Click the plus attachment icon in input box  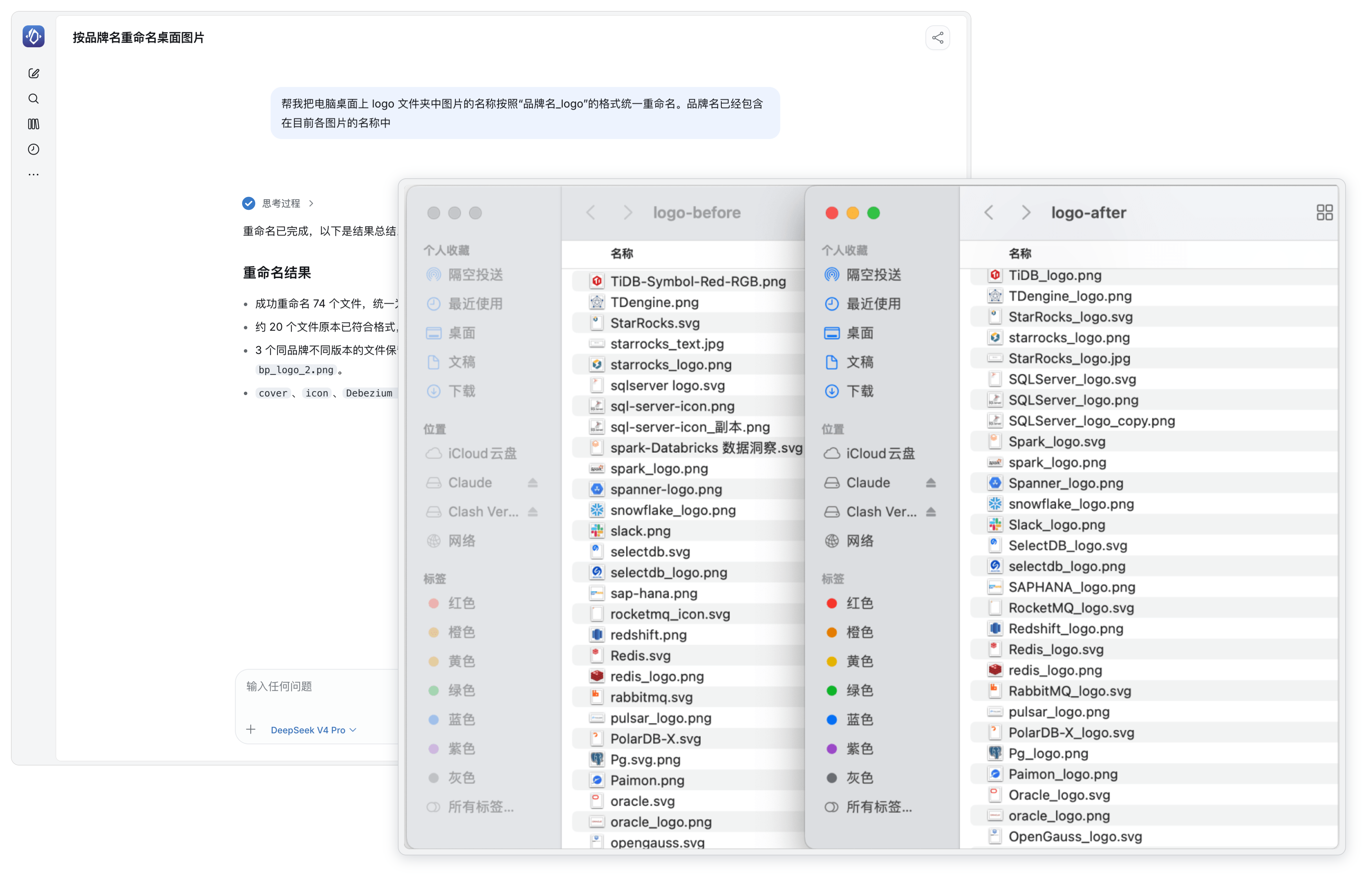[x=251, y=729]
